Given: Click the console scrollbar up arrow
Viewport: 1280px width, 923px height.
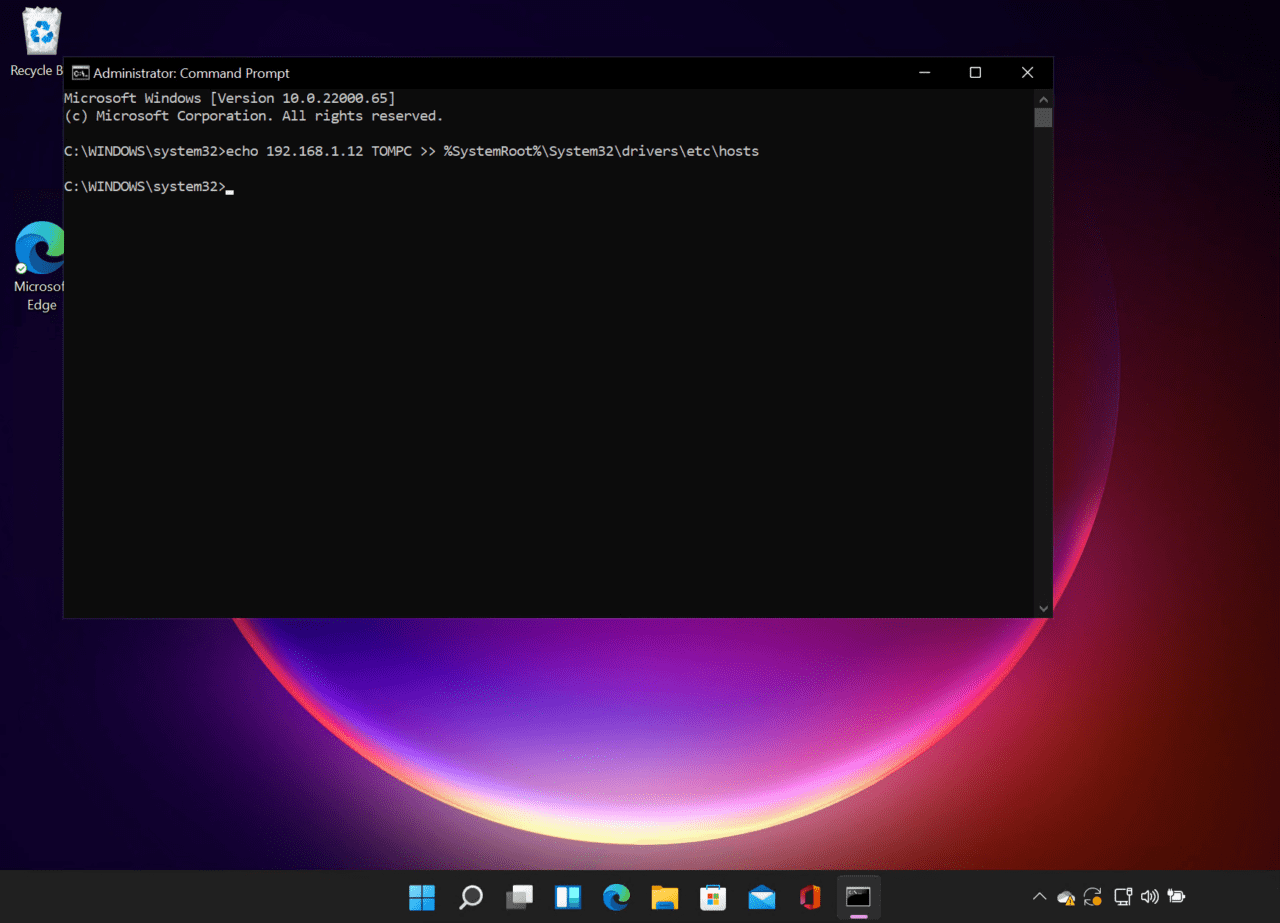Looking at the screenshot, I should [1043, 99].
